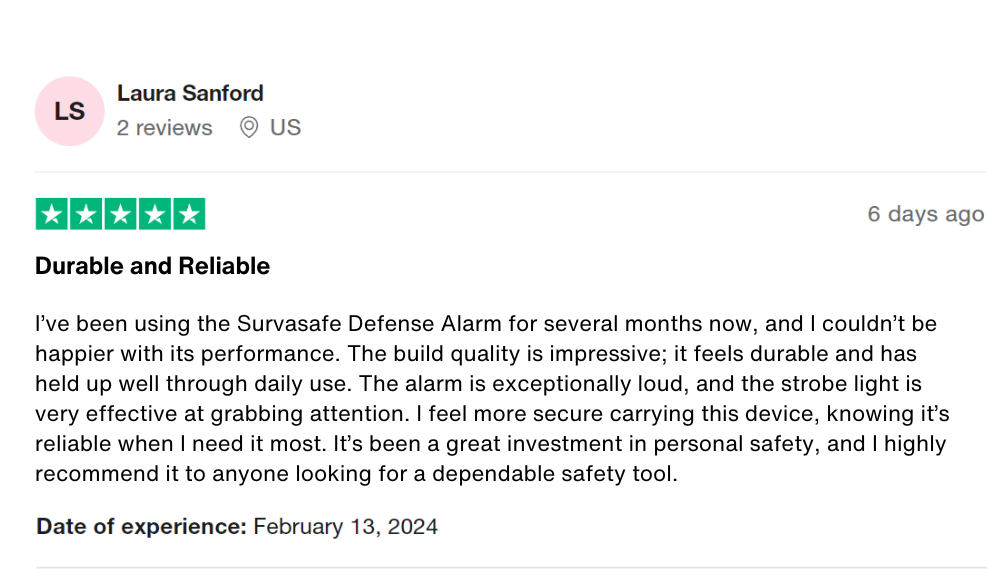Click the "Date of experience:" label
The width and height of the screenshot is (1000, 583).
point(141,526)
